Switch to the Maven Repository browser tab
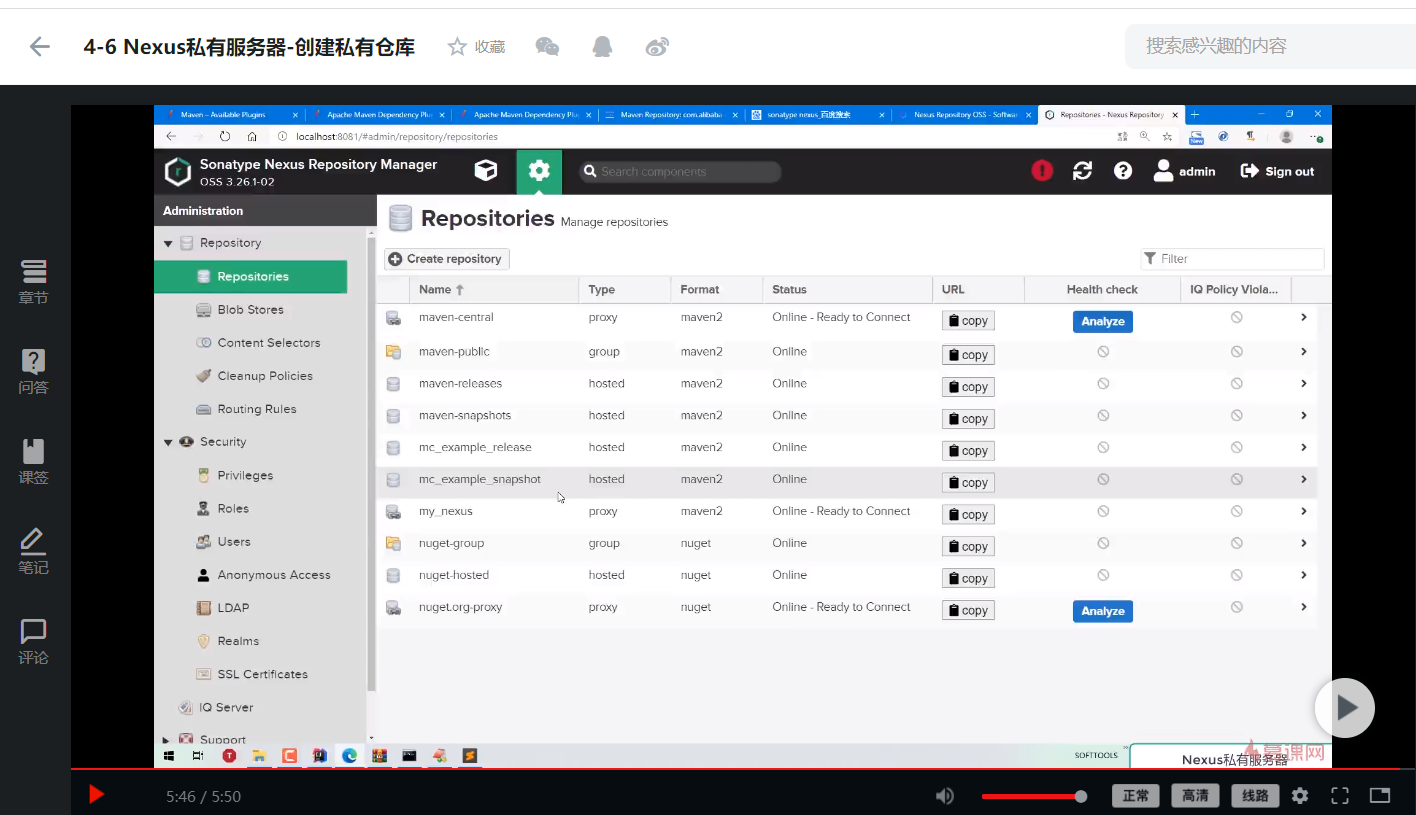 tap(672, 115)
